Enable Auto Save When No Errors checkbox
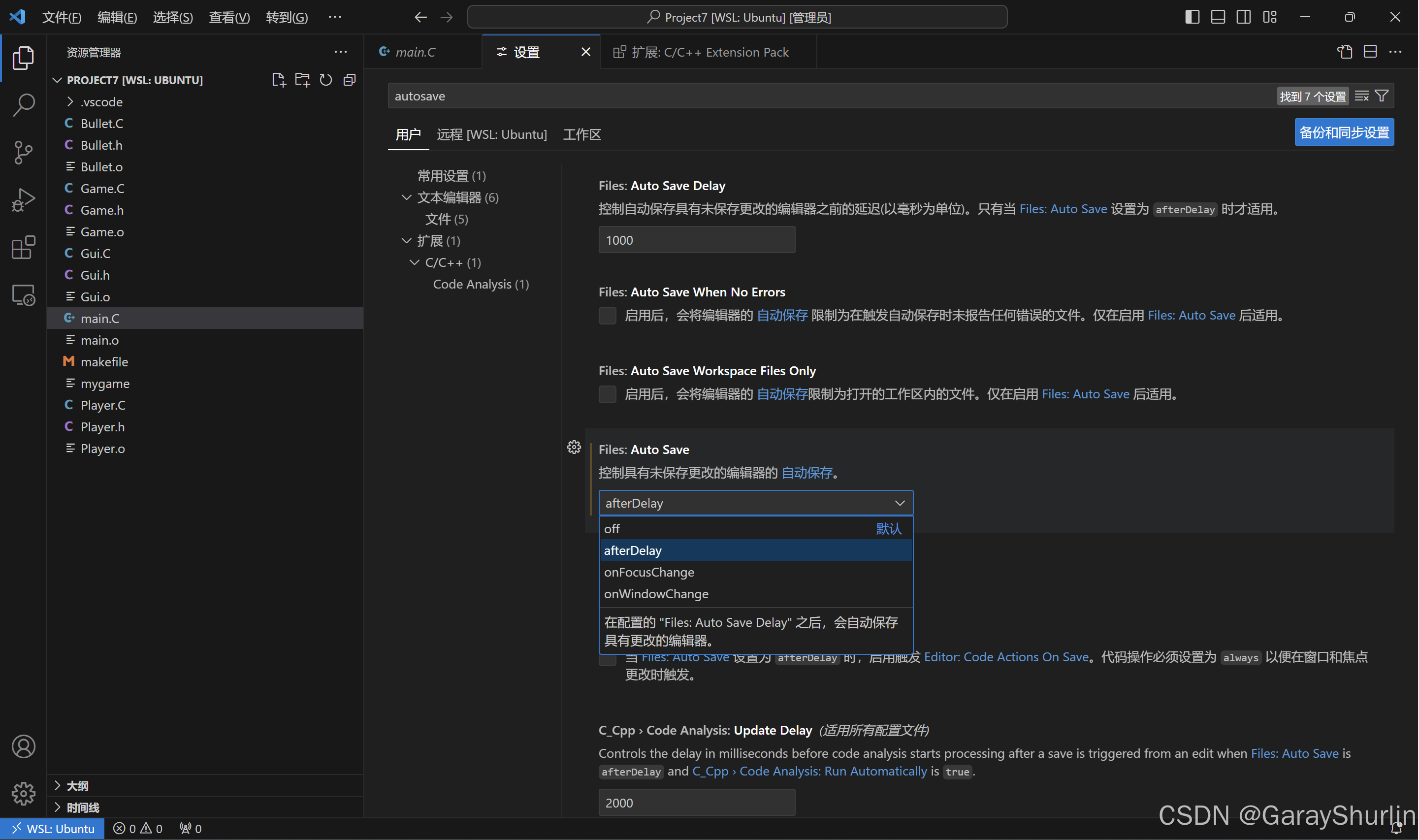Image resolution: width=1419 pixels, height=840 pixels. pyautogui.click(x=608, y=315)
